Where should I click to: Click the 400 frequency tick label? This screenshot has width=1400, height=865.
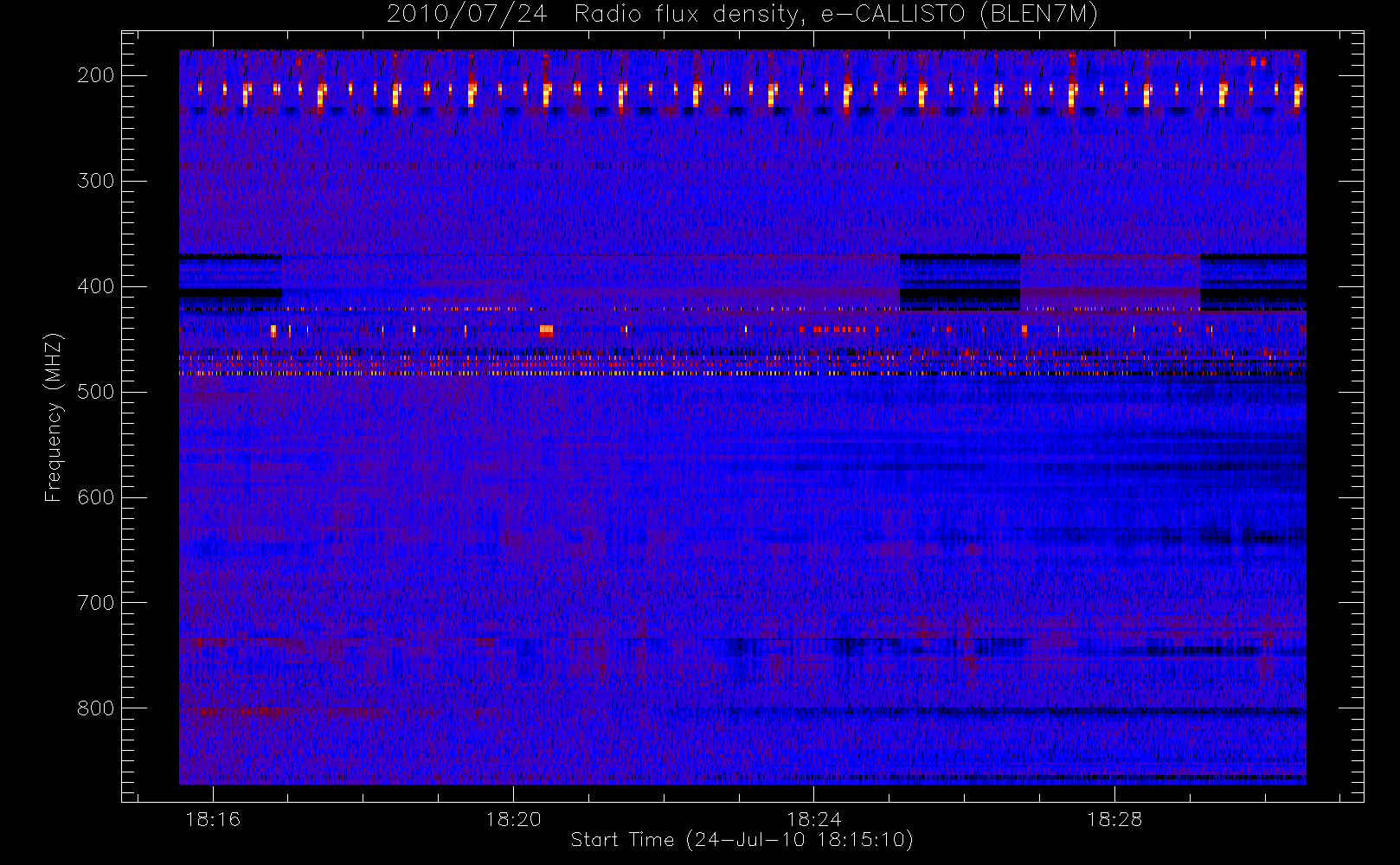[96, 286]
